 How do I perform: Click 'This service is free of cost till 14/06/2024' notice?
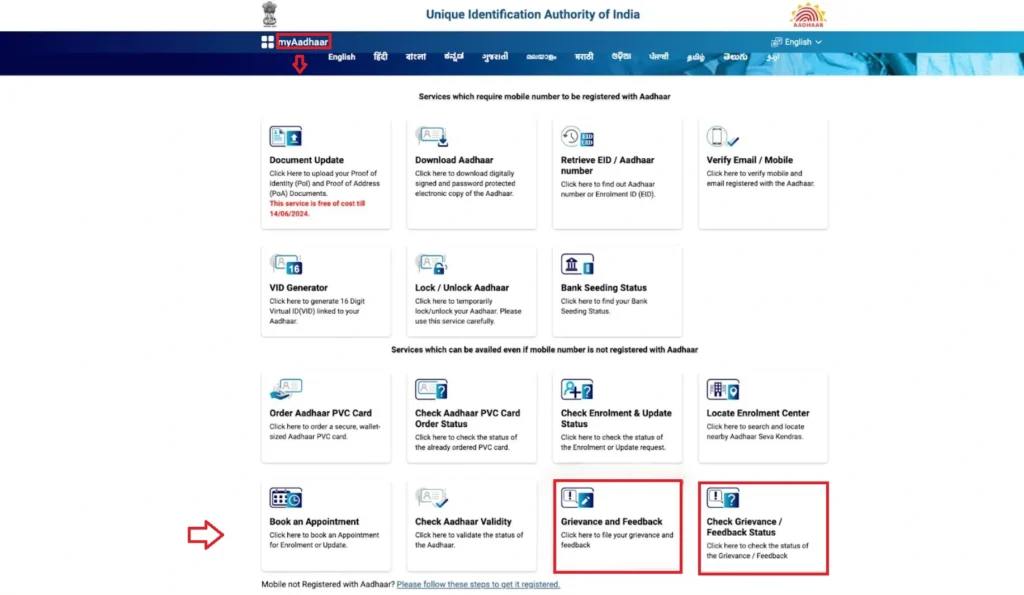317,208
